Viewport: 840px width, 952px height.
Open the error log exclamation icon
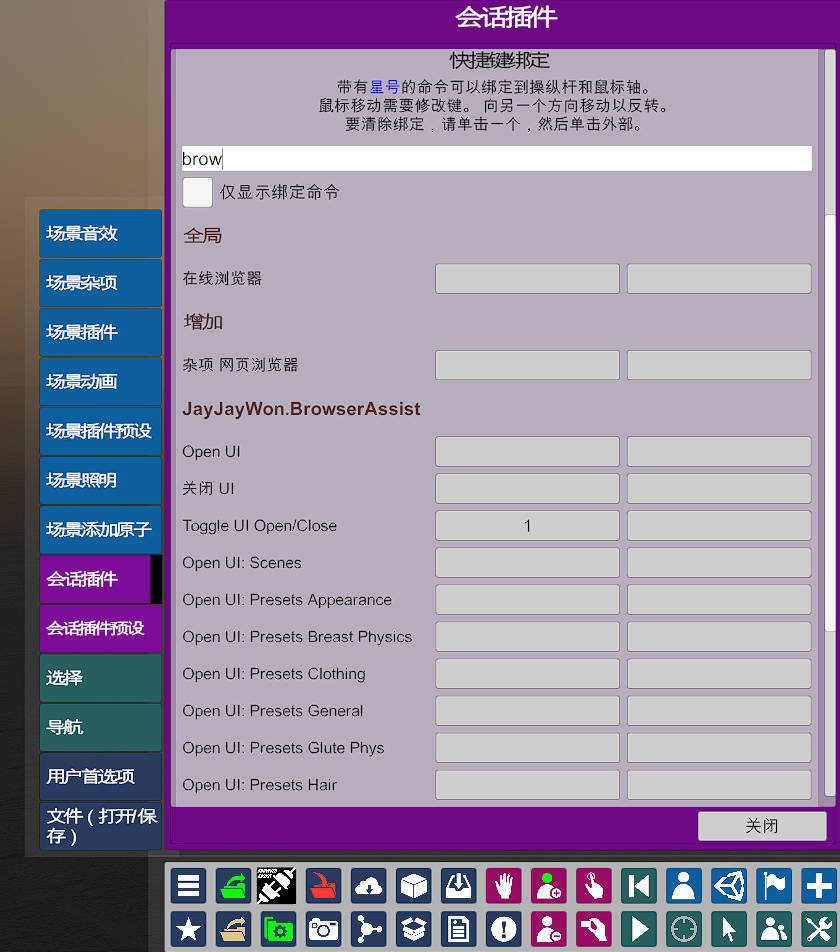point(503,929)
